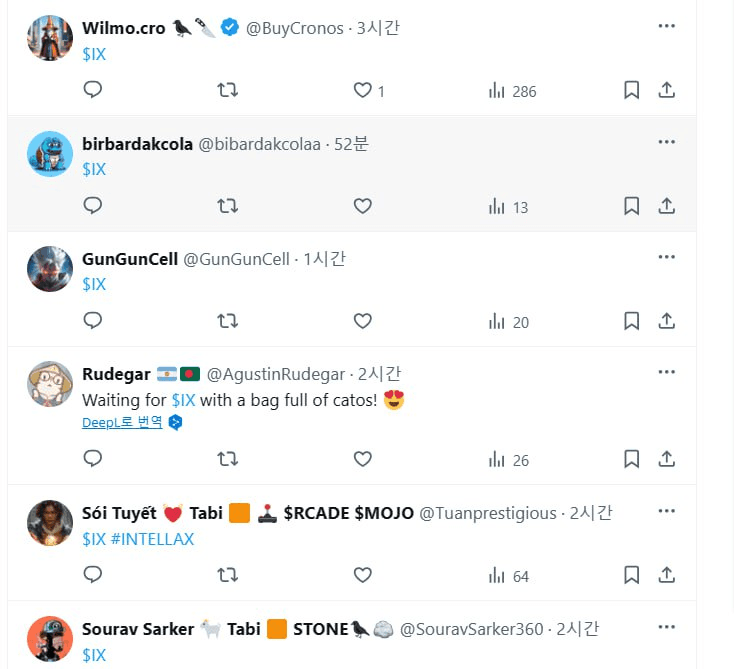
Task: Open the #INTELLAX hashtag
Action: pyautogui.click(x=152, y=539)
